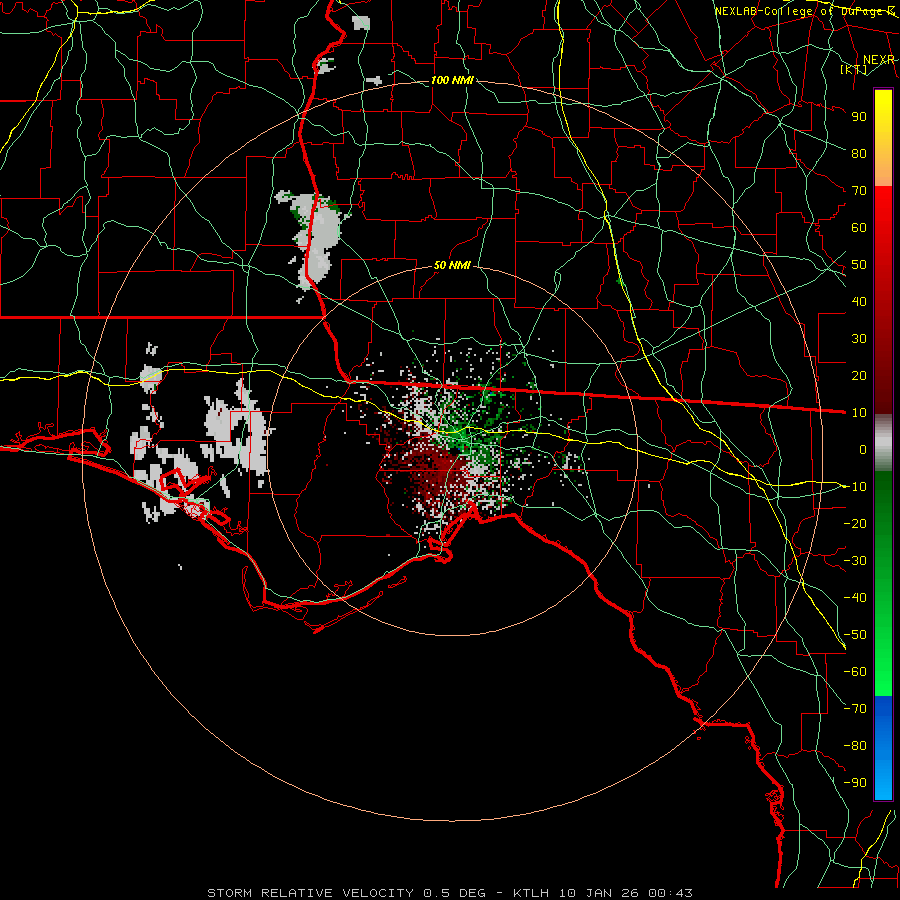Click the 20 value on velocity scale

tap(859, 375)
